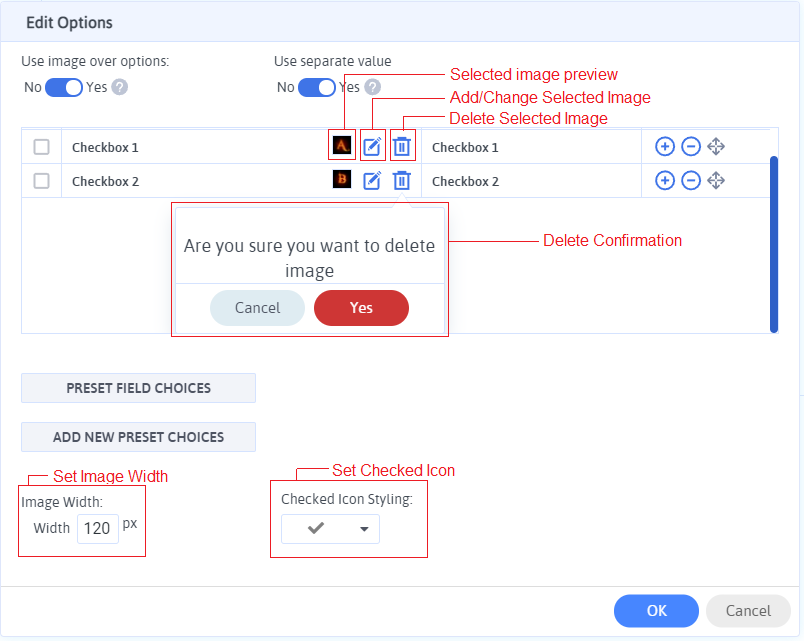
Task: Click the edit image icon for Checkbox 1
Action: (372, 147)
